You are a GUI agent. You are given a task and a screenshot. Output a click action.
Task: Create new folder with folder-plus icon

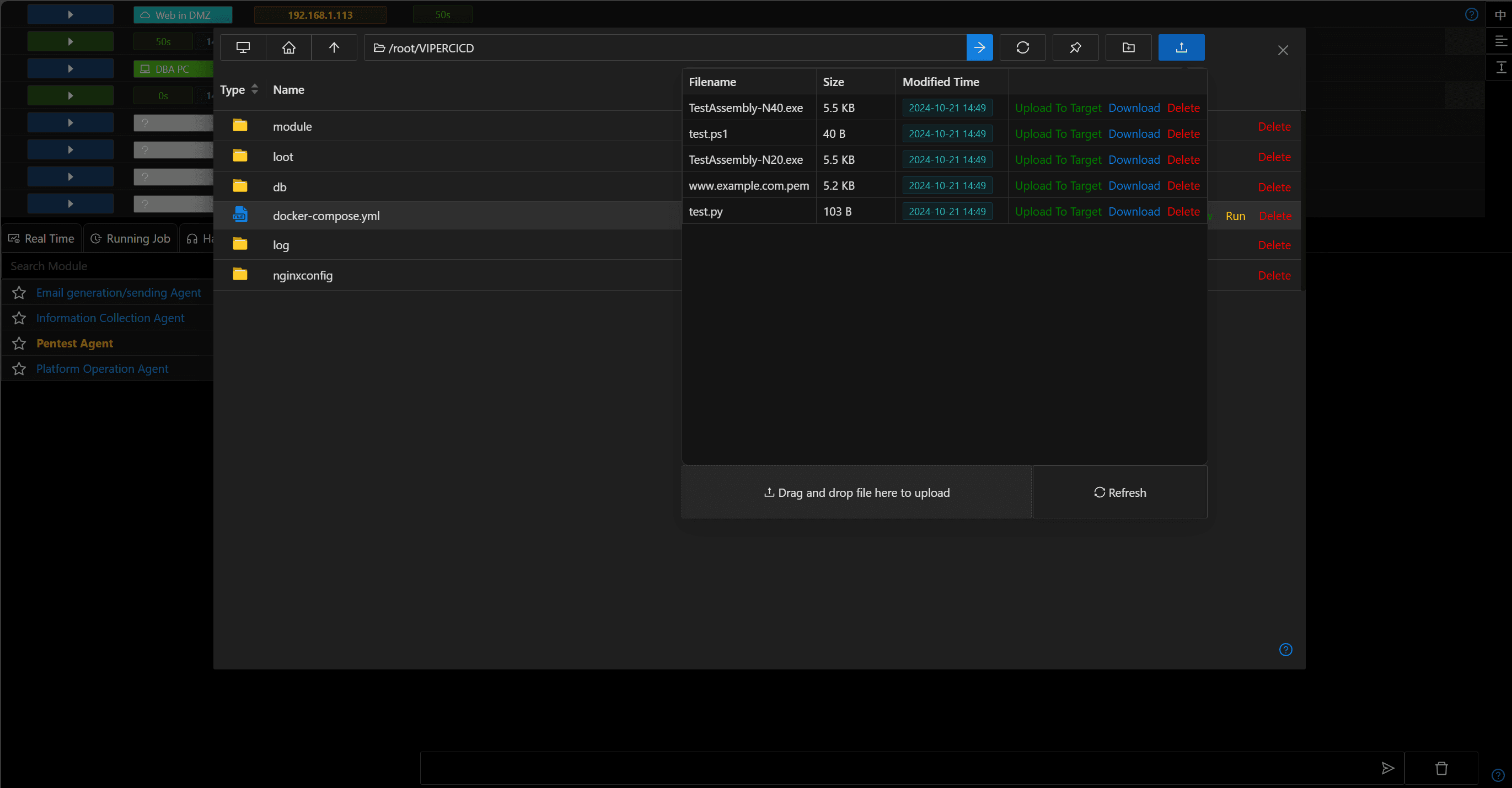(1128, 47)
